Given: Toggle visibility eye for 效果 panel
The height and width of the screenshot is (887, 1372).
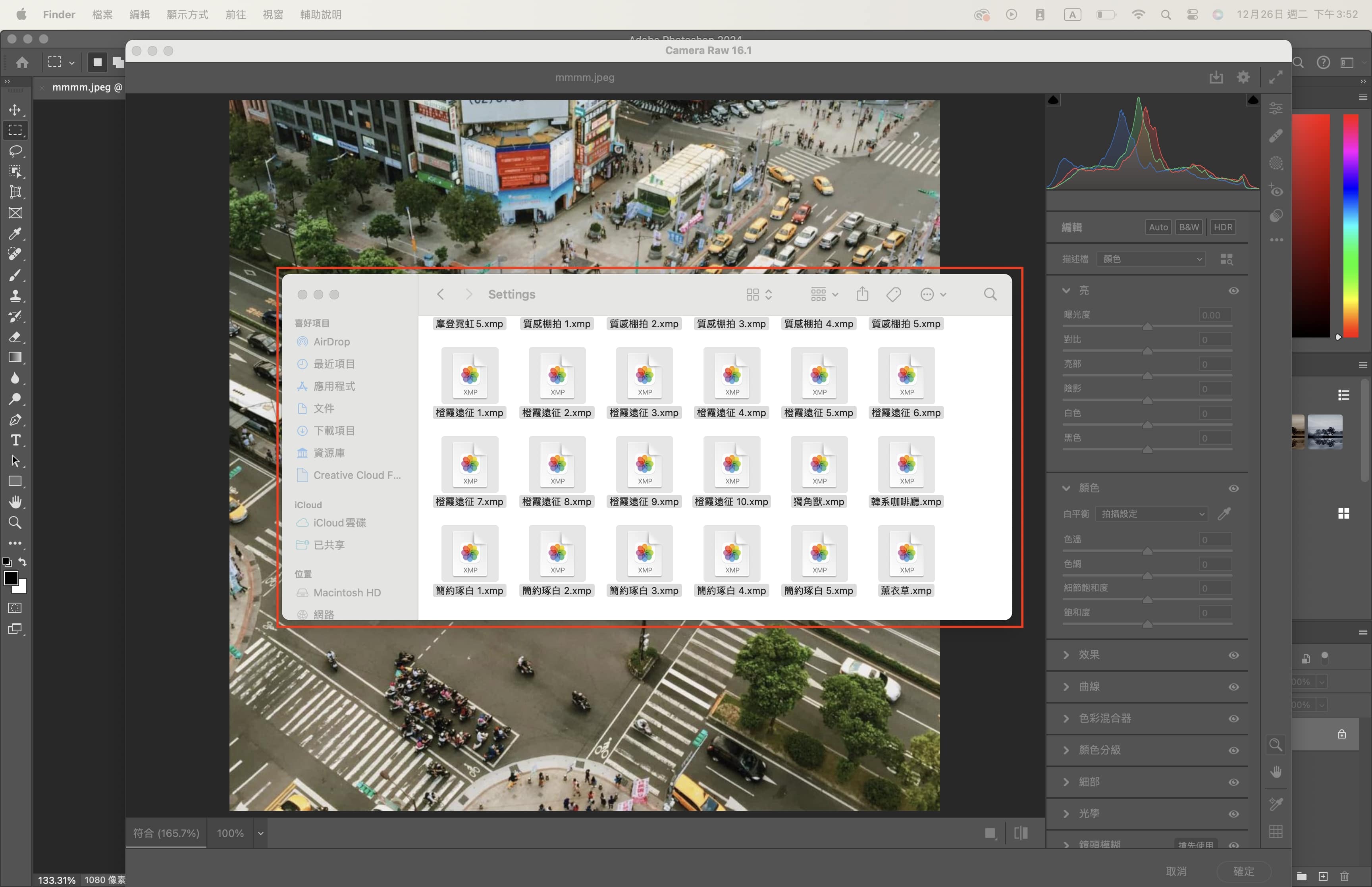Looking at the screenshot, I should point(1233,655).
